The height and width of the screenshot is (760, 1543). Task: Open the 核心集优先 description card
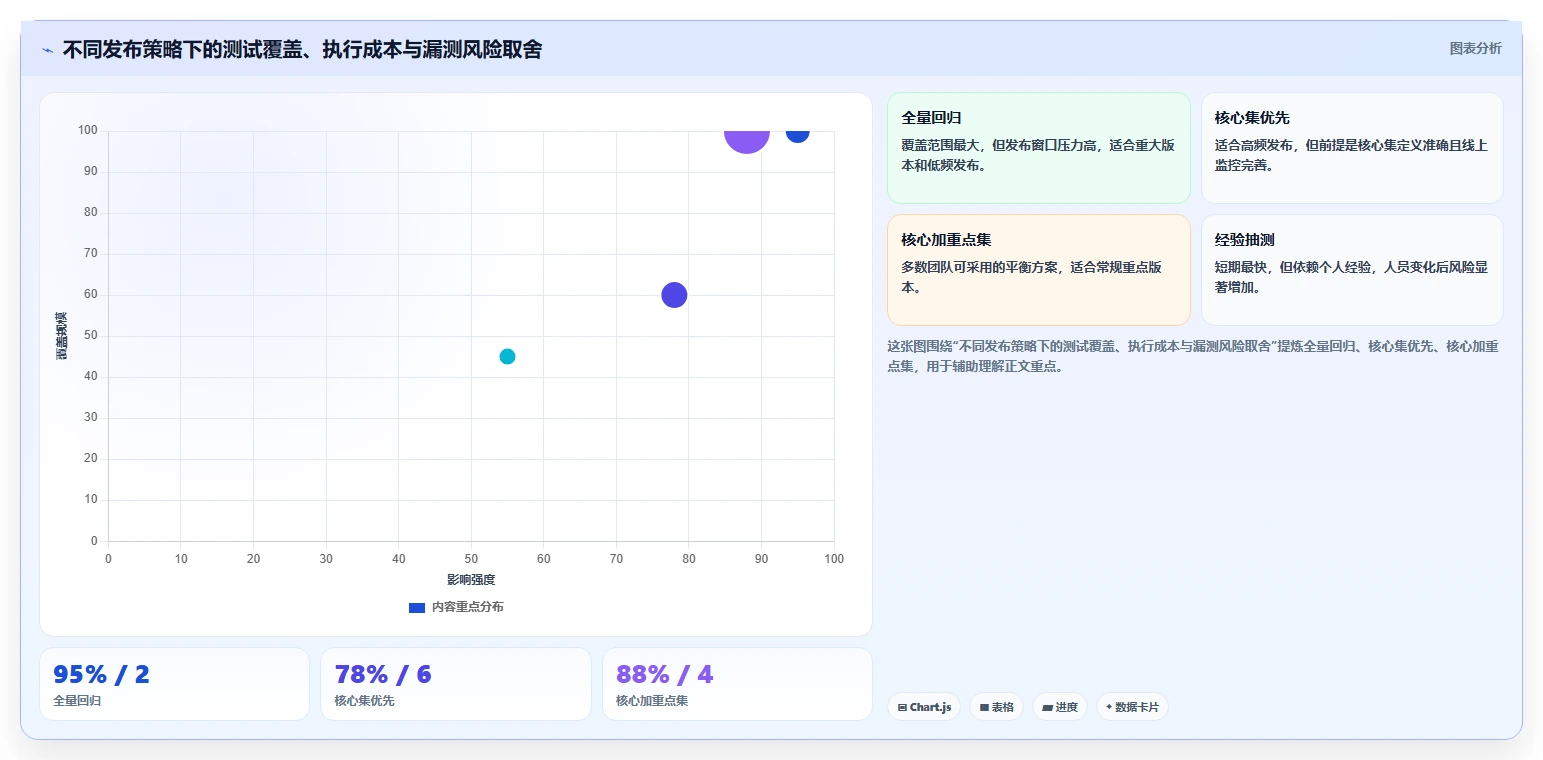(1352, 148)
